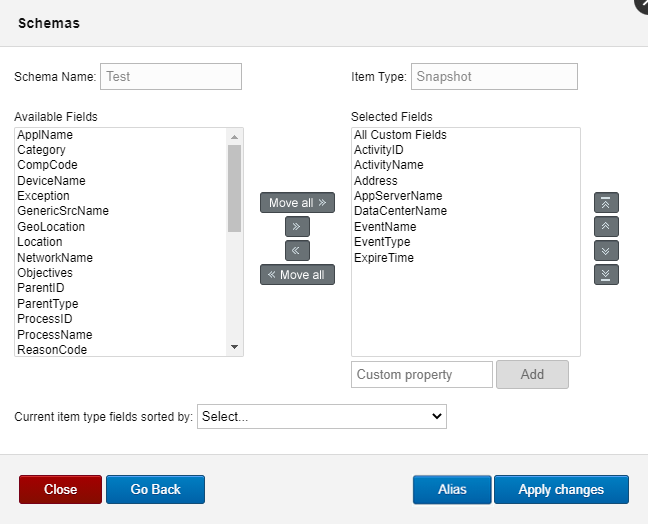Screen dimensions: 648x524
Task: Select DataCenterName in Selected Fields
Action: [400, 211]
